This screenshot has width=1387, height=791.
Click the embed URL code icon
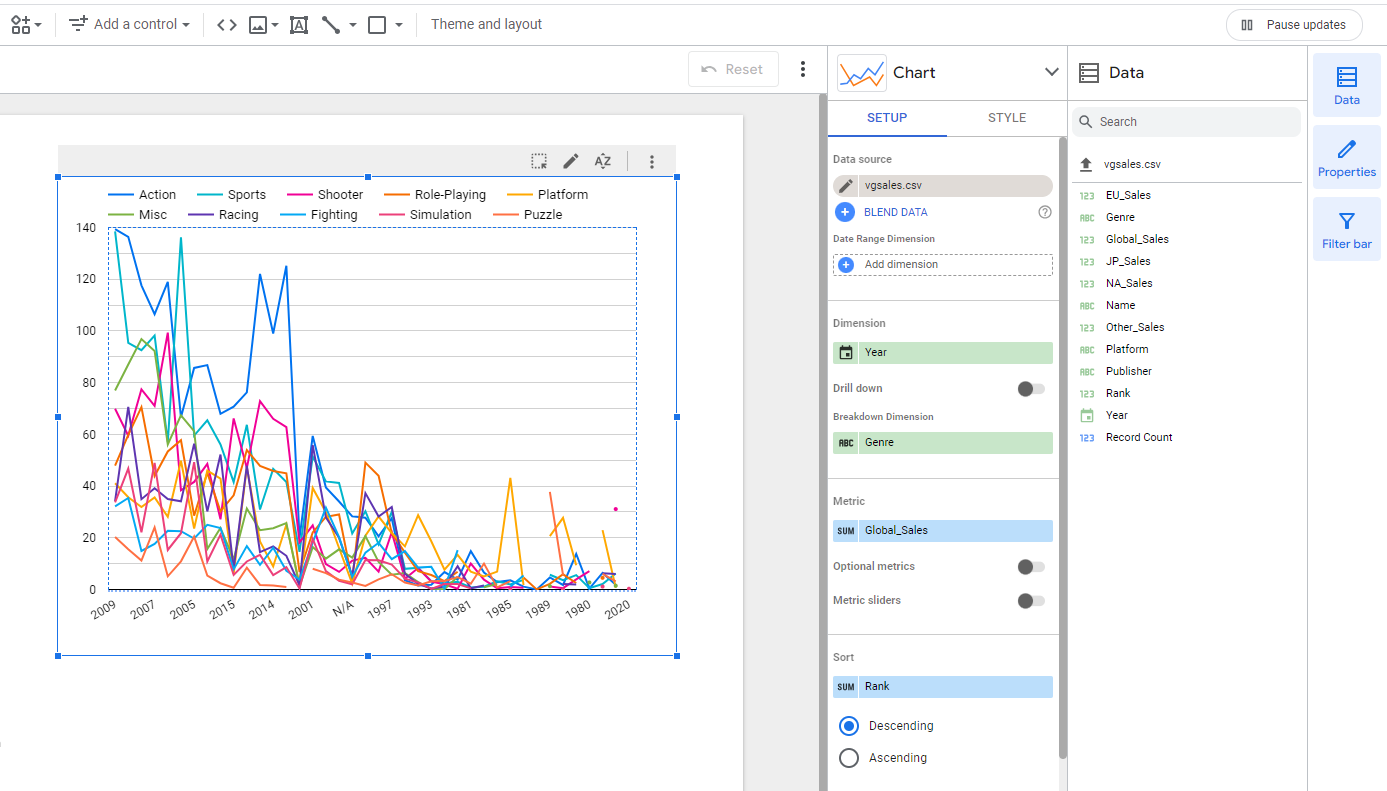tap(227, 25)
